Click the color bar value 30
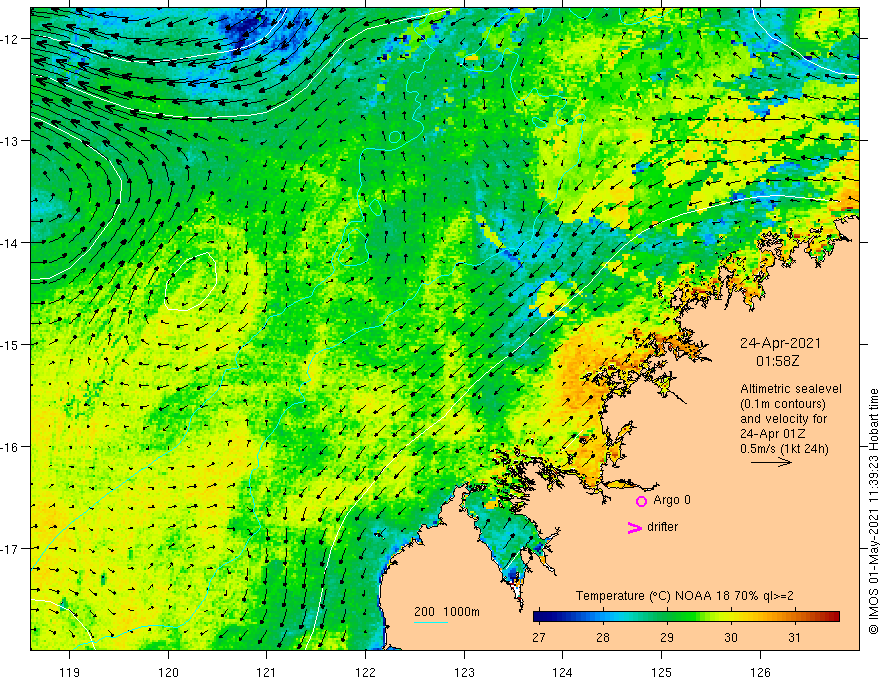Viewport: 880px width, 680px height. pyautogui.click(x=731, y=638)
